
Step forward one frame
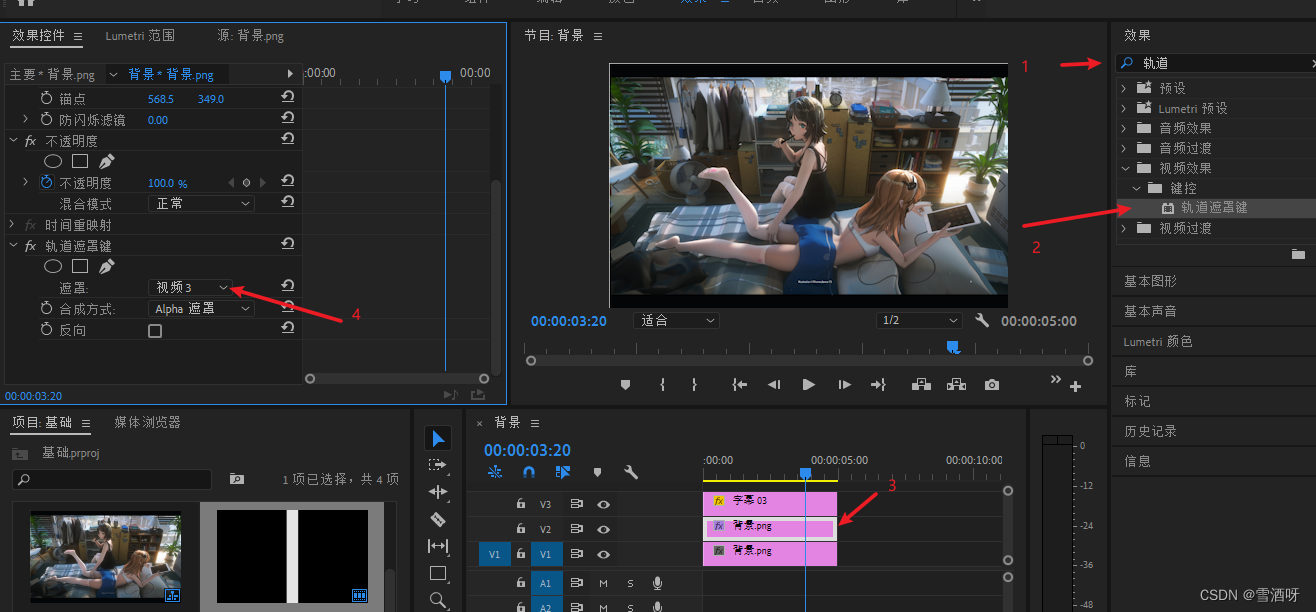tap(844, 385)
